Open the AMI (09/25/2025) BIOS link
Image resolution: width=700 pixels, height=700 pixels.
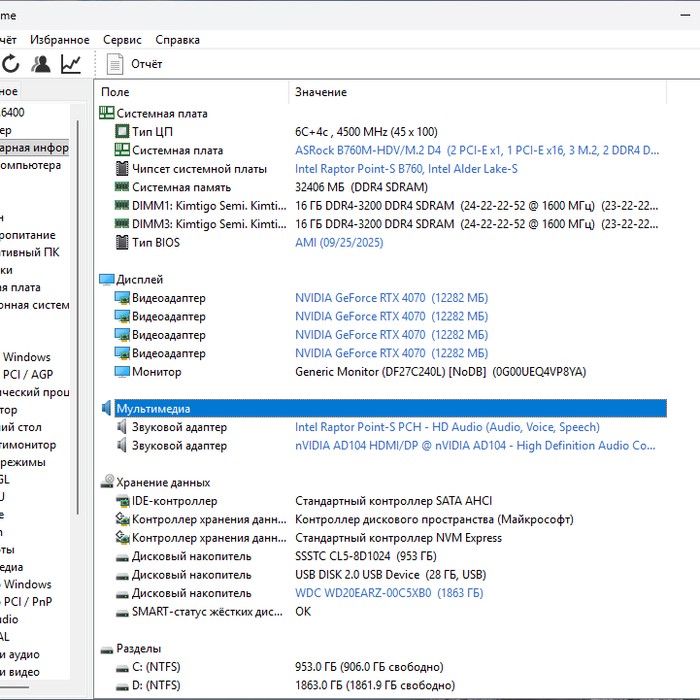click(x=339, y=242)
